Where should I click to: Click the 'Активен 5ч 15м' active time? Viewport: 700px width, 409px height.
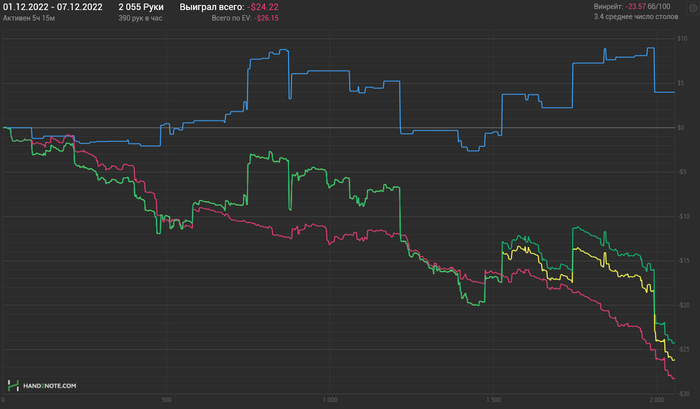29,18
